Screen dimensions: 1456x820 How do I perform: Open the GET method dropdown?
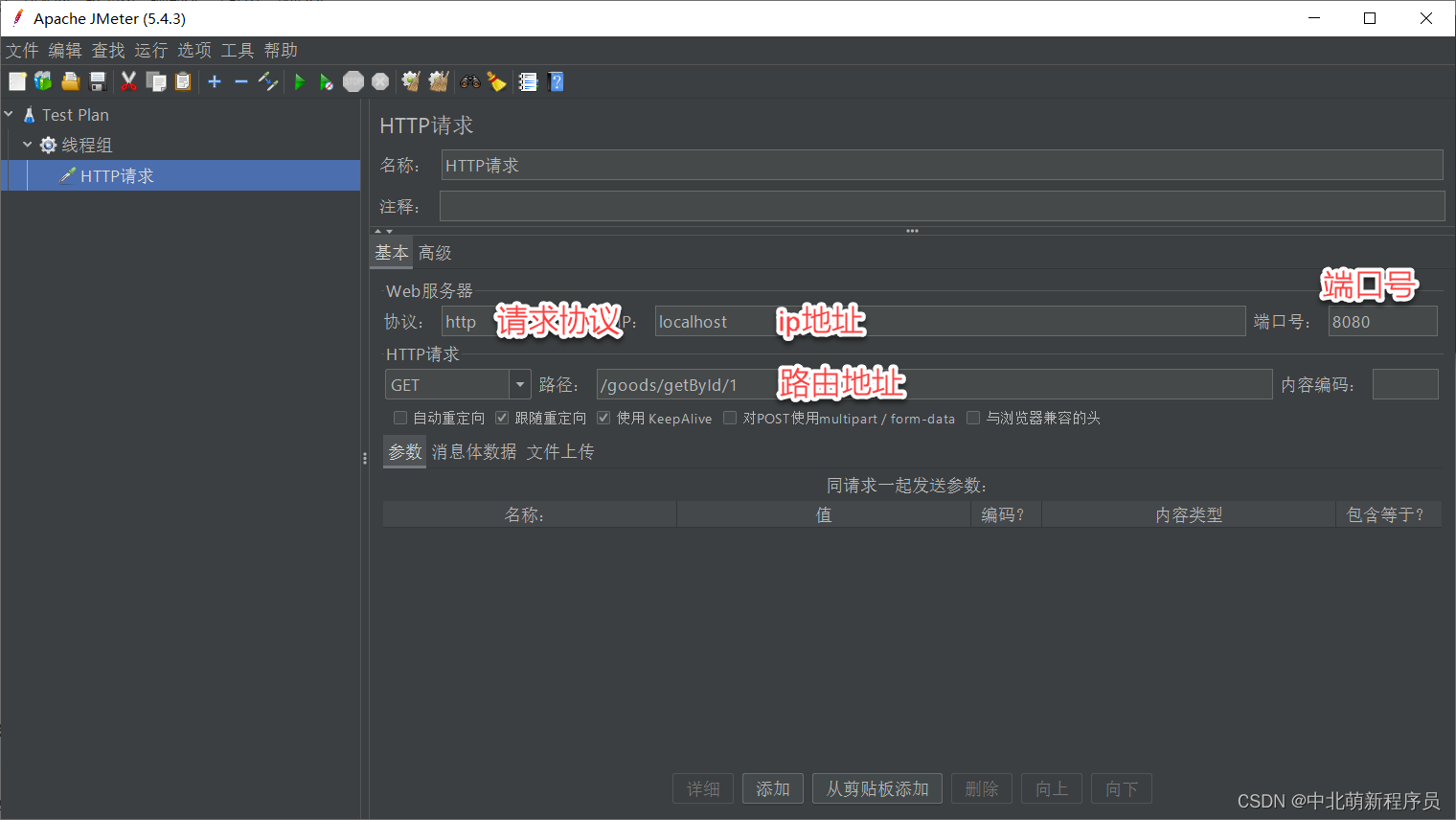tap(520, 385)
